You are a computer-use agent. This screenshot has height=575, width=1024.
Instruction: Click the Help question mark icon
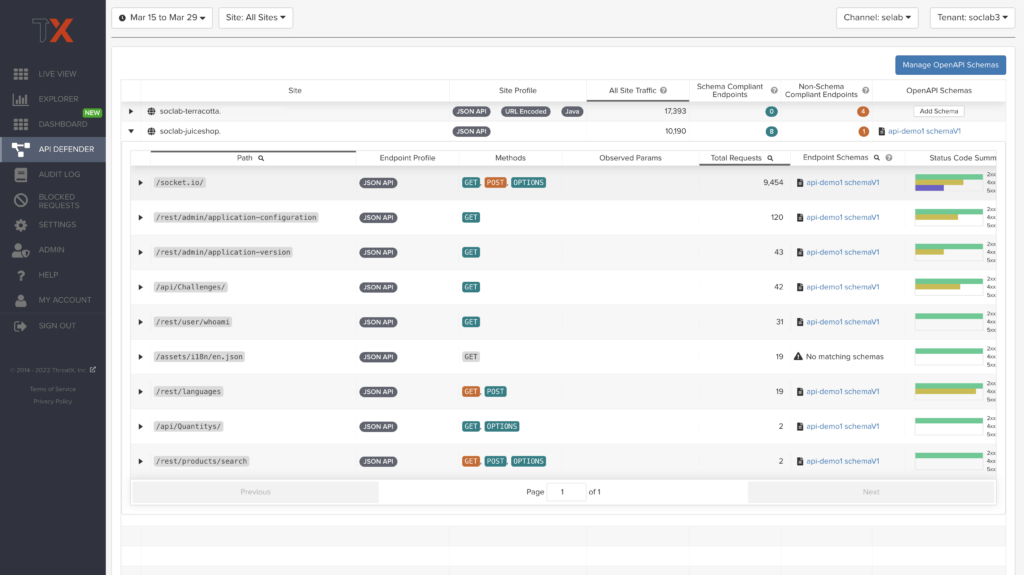[x=21, y=275]
